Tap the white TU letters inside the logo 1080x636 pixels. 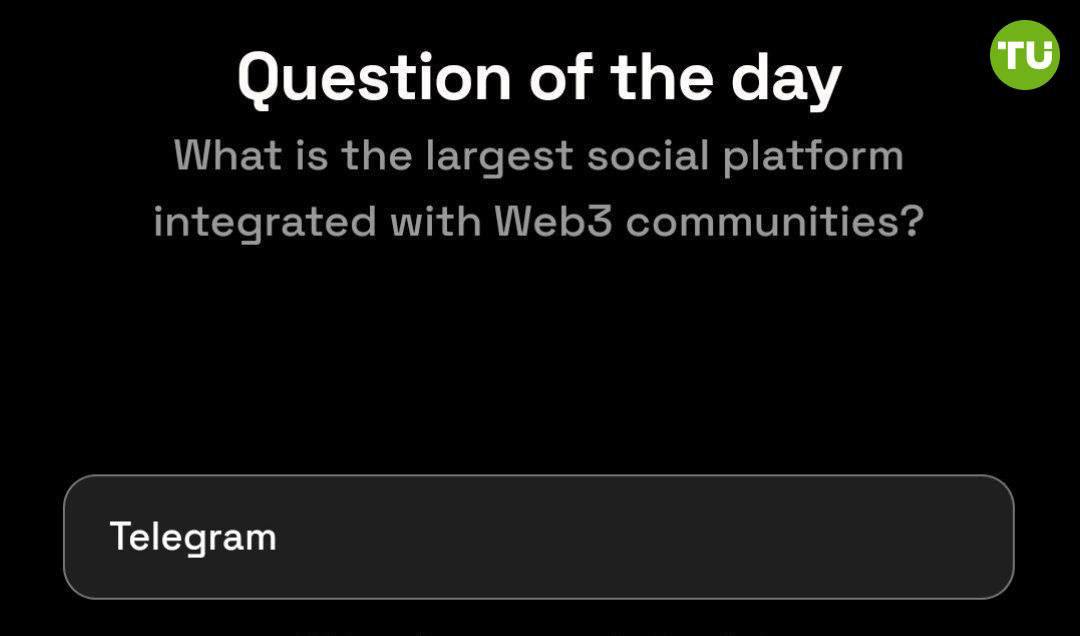1025,54
